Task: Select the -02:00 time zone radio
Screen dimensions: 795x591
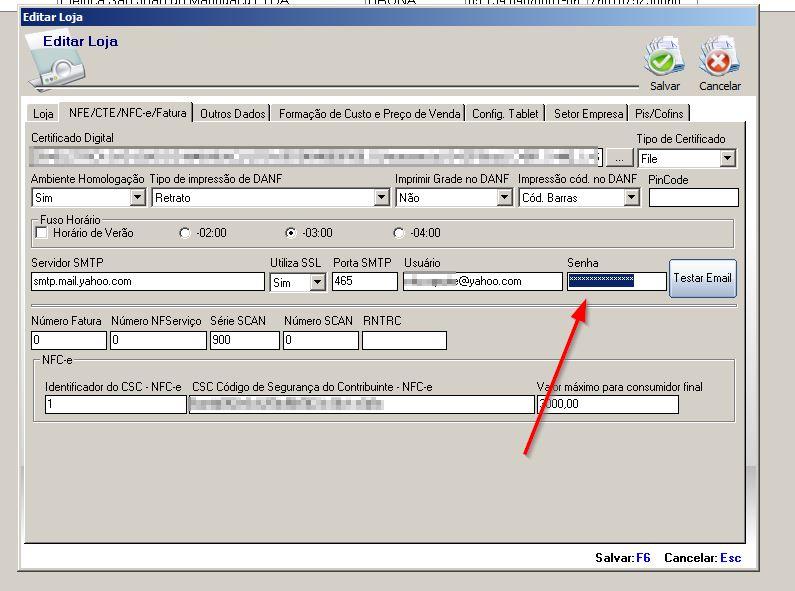Action: pyautogui.click(x=185, y=233)
